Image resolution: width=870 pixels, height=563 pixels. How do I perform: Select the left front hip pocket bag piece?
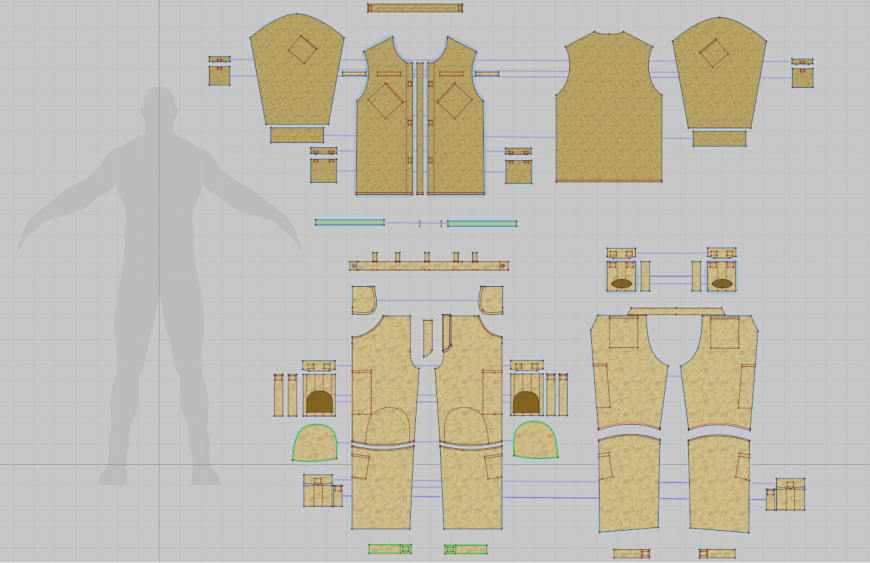(x=364, y=300)
